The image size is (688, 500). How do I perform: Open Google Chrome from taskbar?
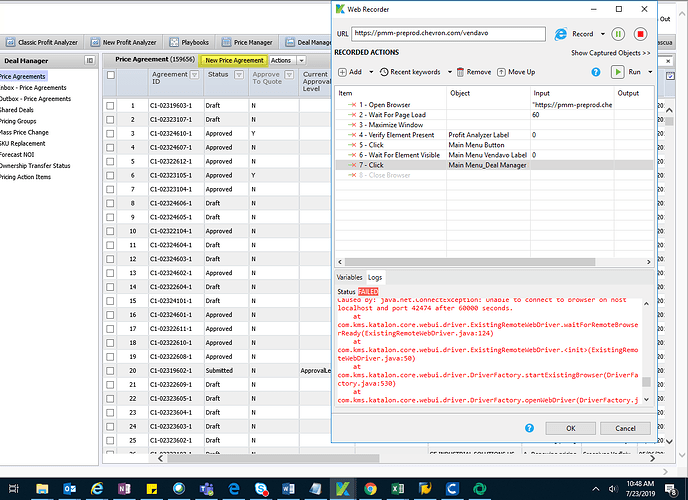coord(370,488)
